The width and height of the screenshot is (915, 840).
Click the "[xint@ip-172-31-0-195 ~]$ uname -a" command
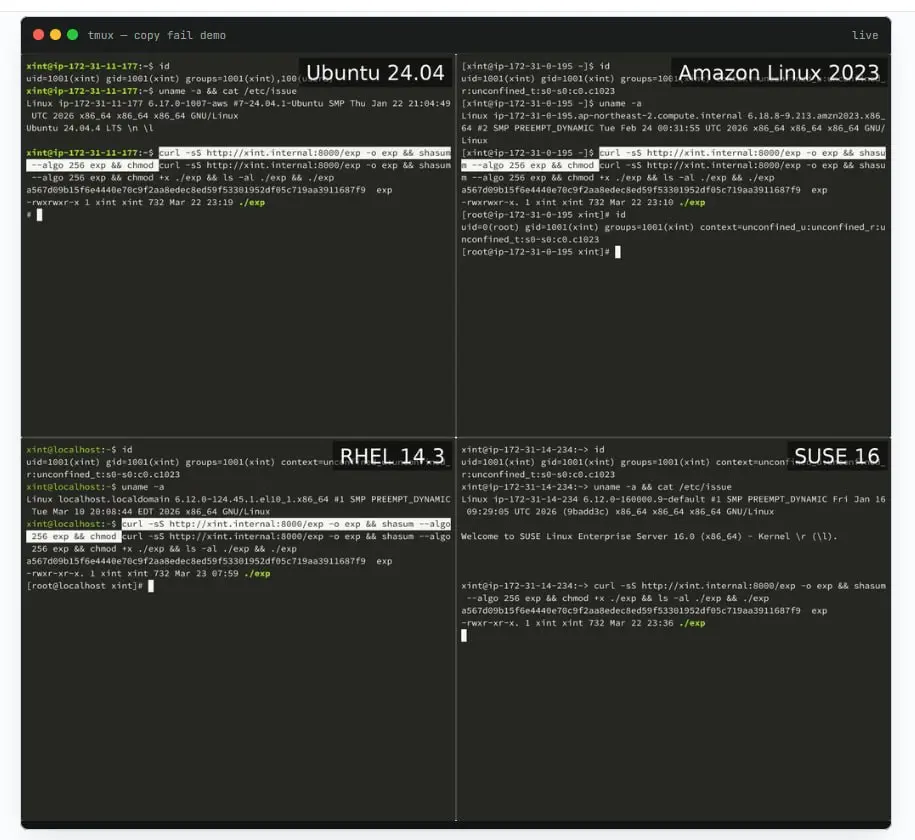pos(551,103)
